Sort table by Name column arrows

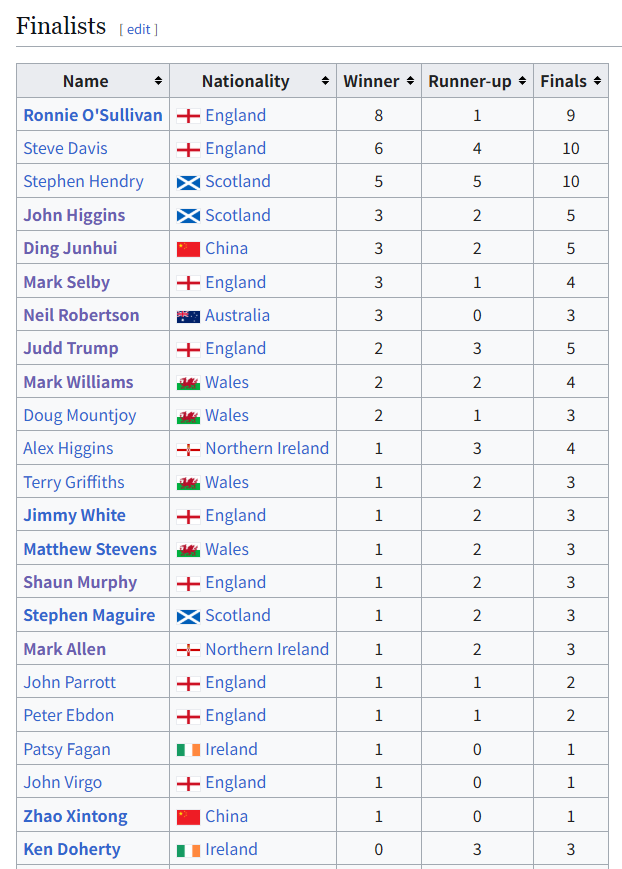click(x=158, y=81)
